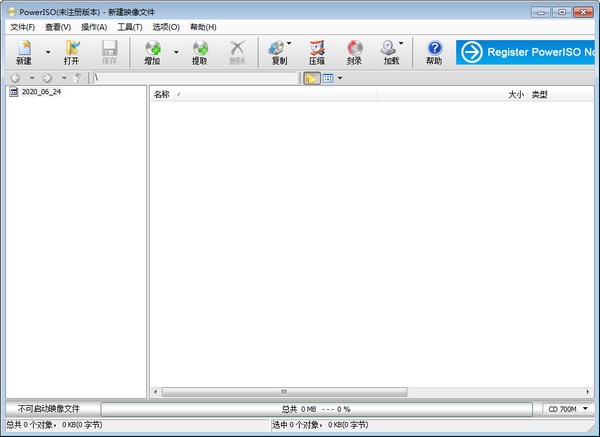Screen dimensions: 600x437
Task: Click the 刻录 (Burn) toolbar icon
Action: coord(355,52)
